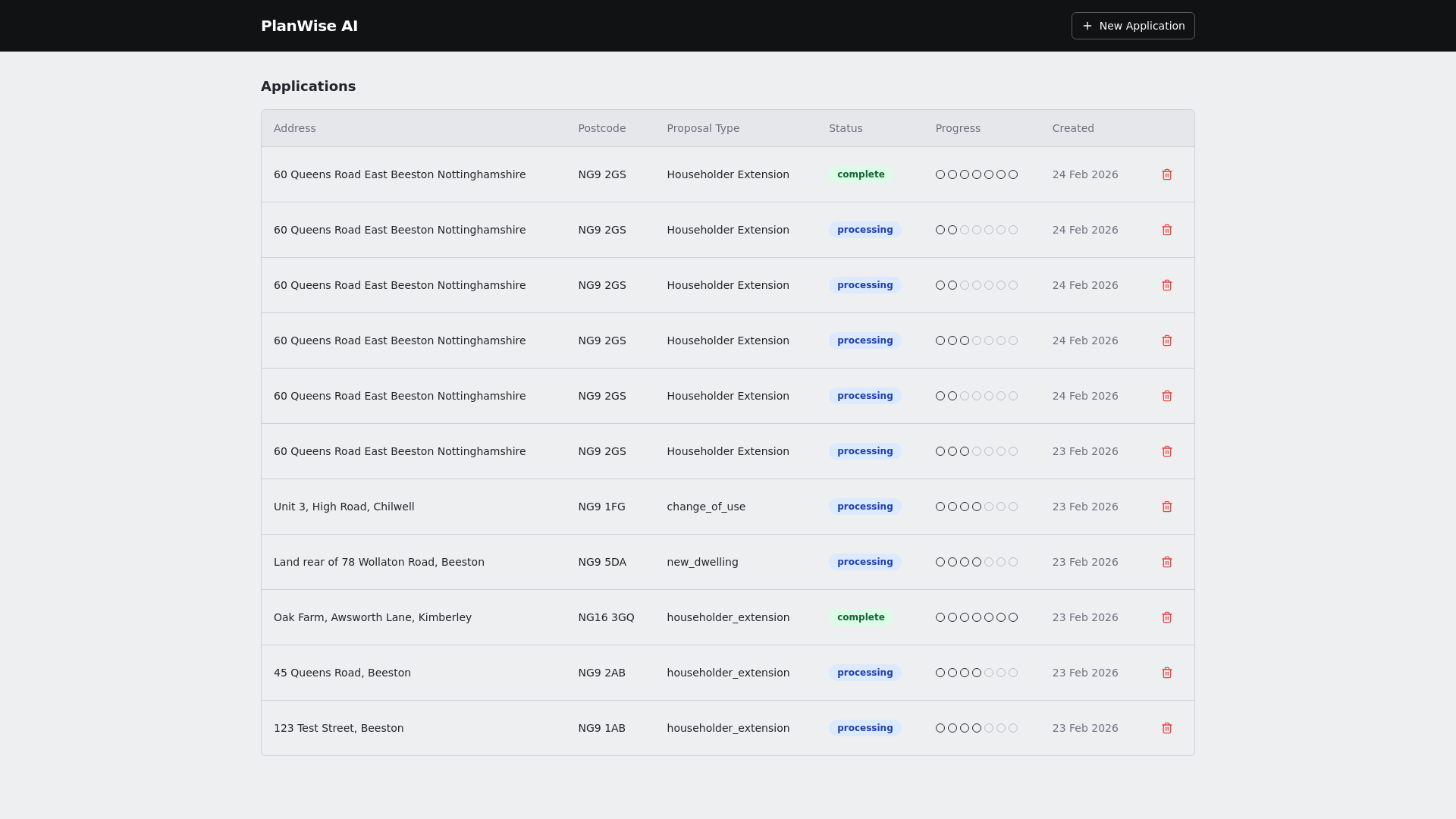1456x819 pixels.
Task: Click the new_dwelling proposal type
Action: 702,562
